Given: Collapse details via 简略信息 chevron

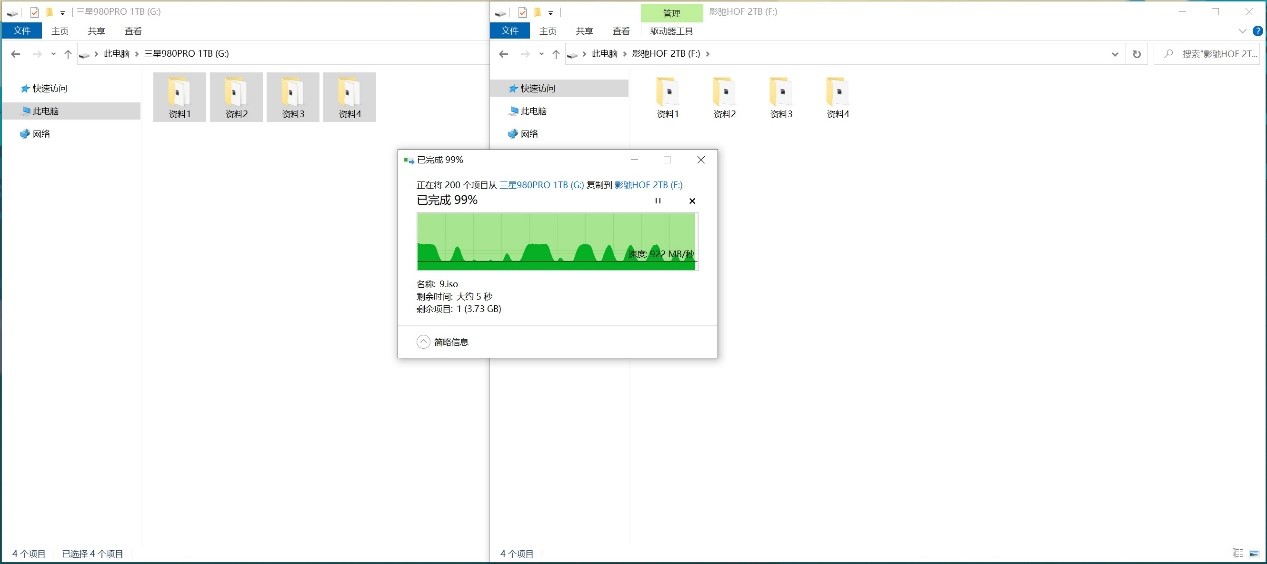Looking at the screenshot, I should pyautogui.click(x=424, y=342).
